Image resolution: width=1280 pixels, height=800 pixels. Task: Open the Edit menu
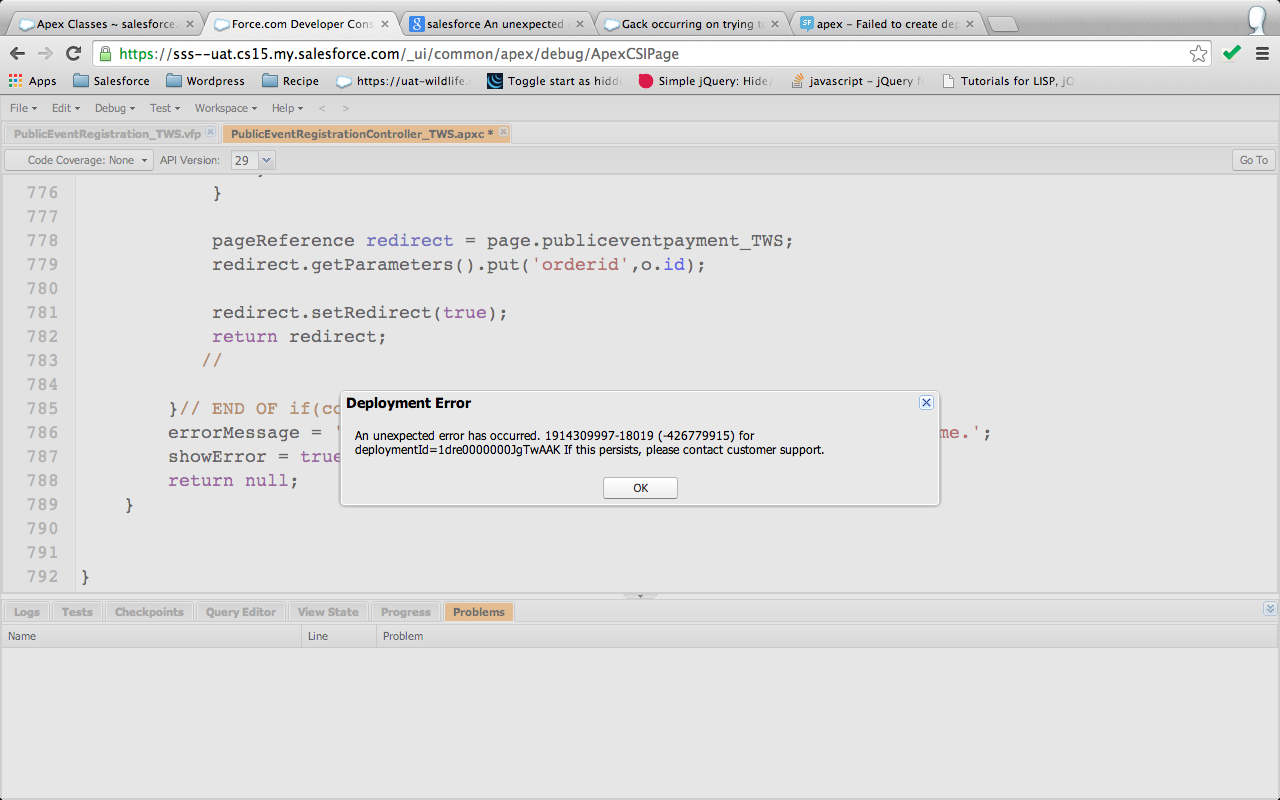coord(66,108)
